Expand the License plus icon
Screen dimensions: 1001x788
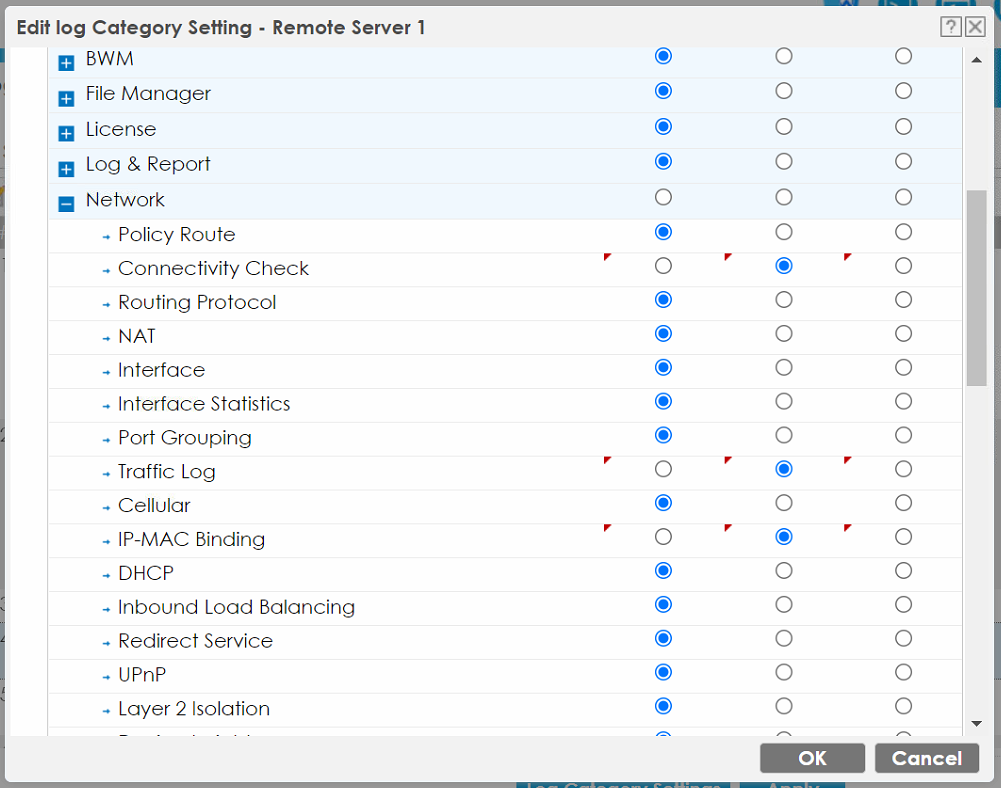66,133
